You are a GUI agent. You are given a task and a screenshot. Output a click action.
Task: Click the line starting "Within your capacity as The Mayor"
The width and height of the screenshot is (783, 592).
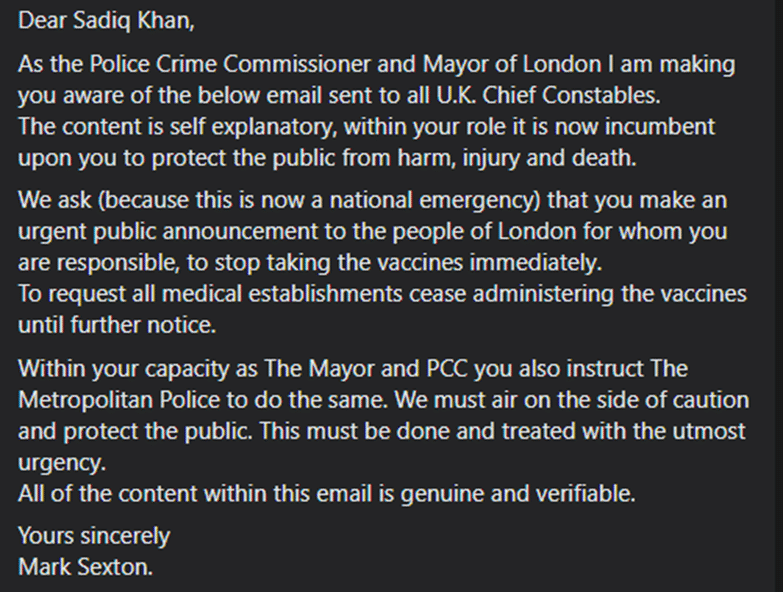[x=350, y=367]
